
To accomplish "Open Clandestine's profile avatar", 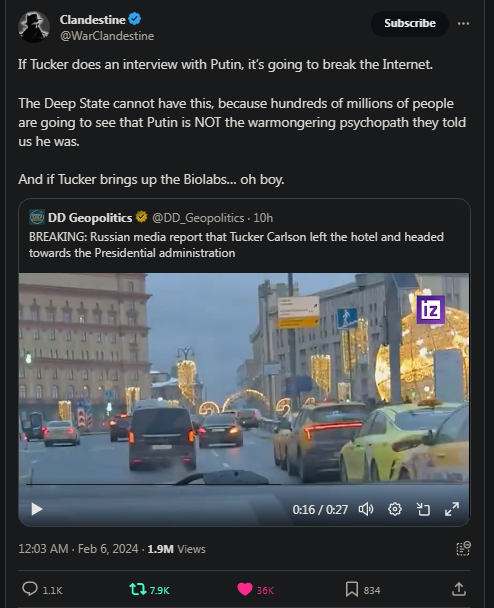I will 34,27.
